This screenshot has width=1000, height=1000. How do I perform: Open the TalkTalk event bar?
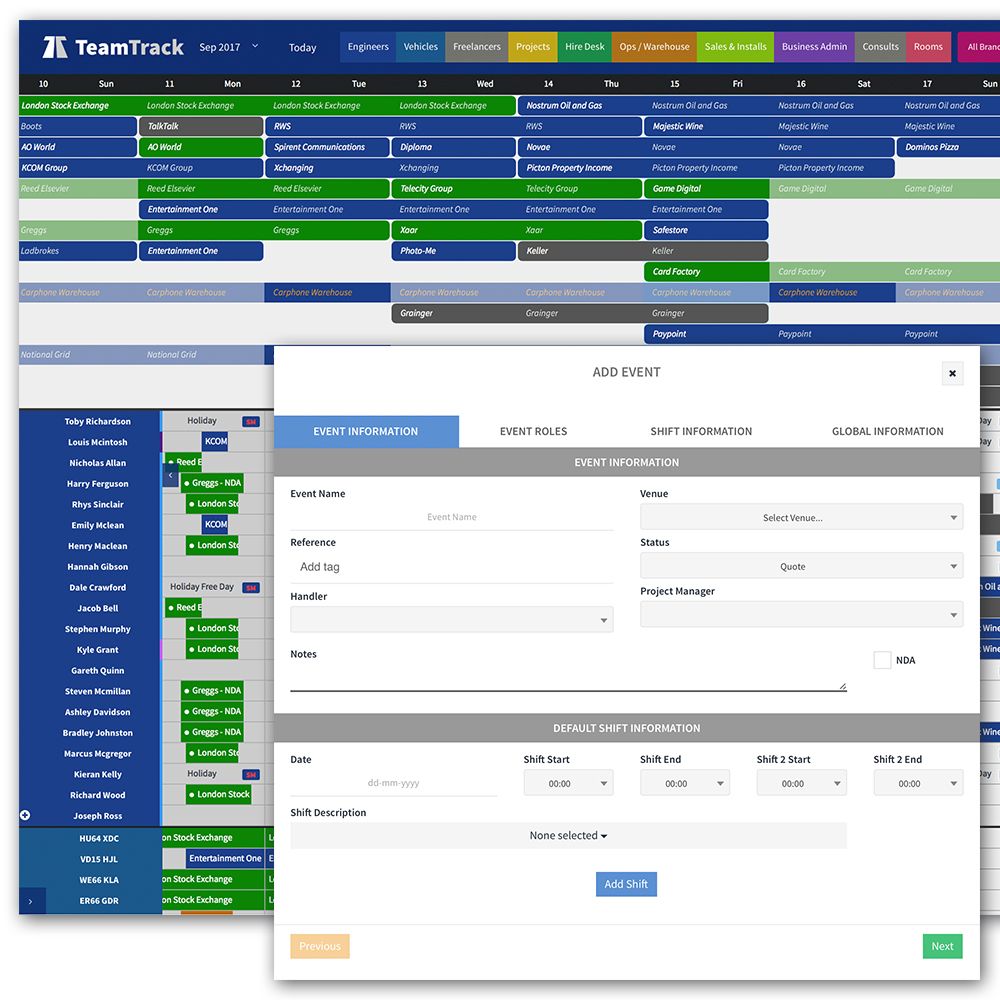tap(201, 126)
